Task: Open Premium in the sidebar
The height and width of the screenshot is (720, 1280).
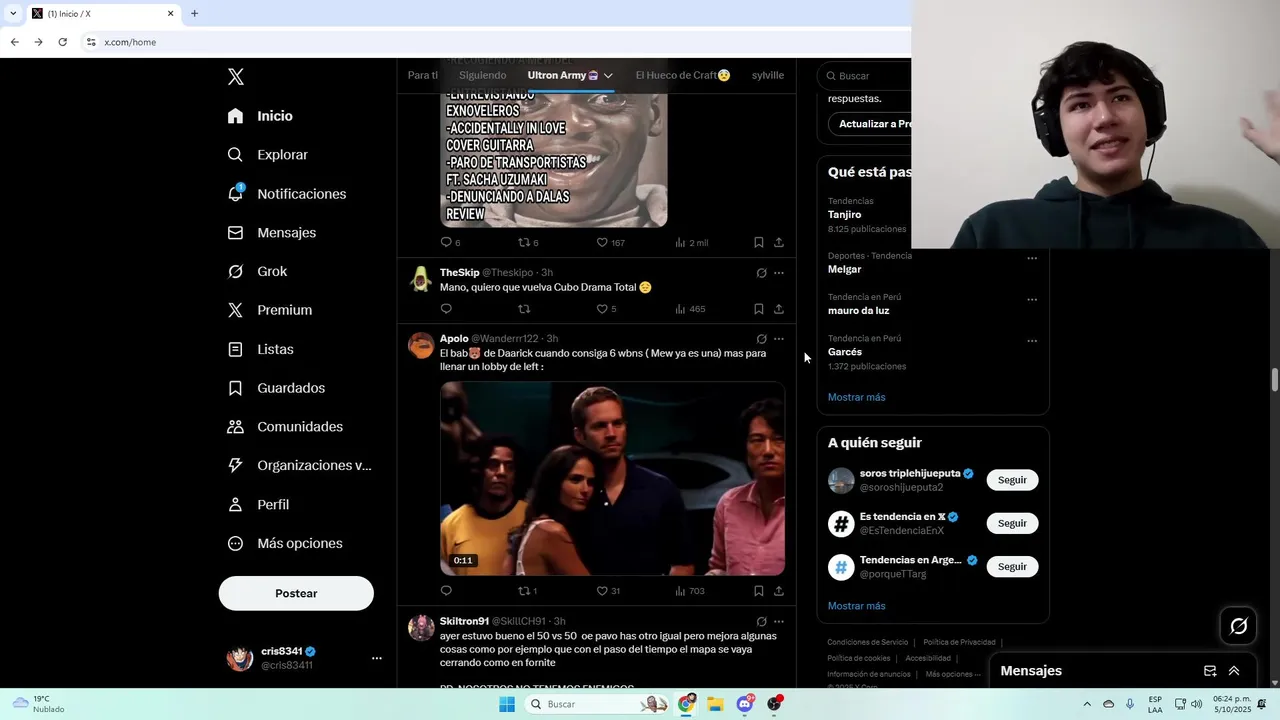Action: point(269,310)
